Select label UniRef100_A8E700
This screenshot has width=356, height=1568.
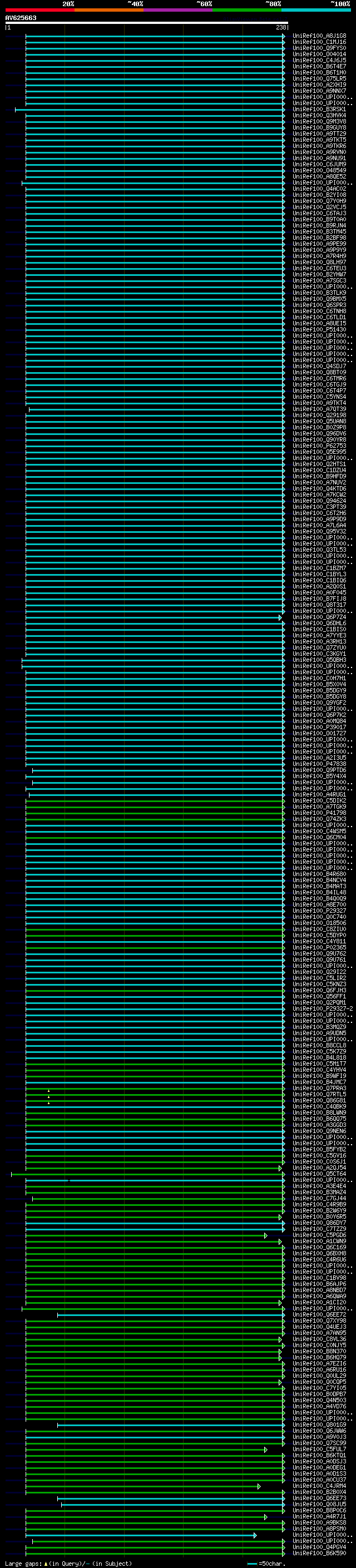point(319,904)
